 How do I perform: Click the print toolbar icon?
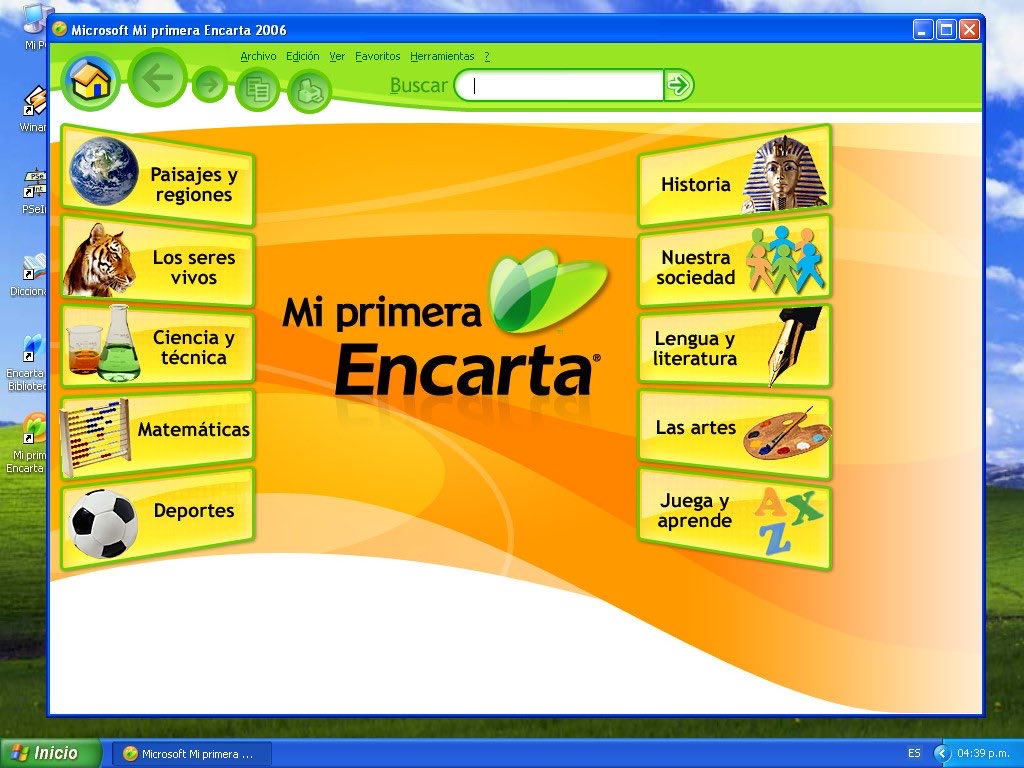coord(310,91)
